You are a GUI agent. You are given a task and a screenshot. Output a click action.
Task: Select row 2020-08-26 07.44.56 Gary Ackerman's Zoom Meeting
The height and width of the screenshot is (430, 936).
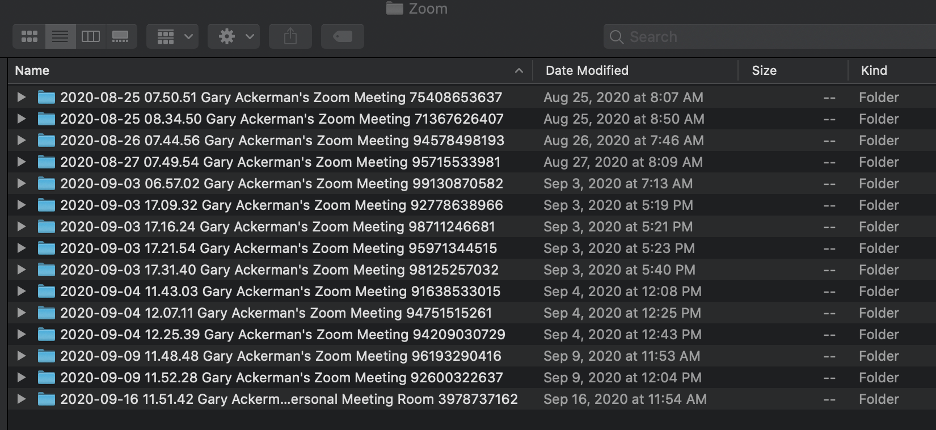[x=472, y=140]
